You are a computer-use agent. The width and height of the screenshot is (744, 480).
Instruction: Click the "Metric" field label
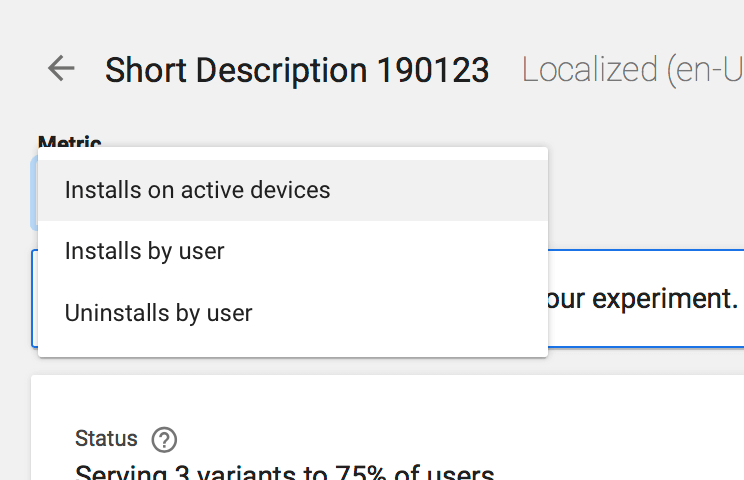(69, 143)
